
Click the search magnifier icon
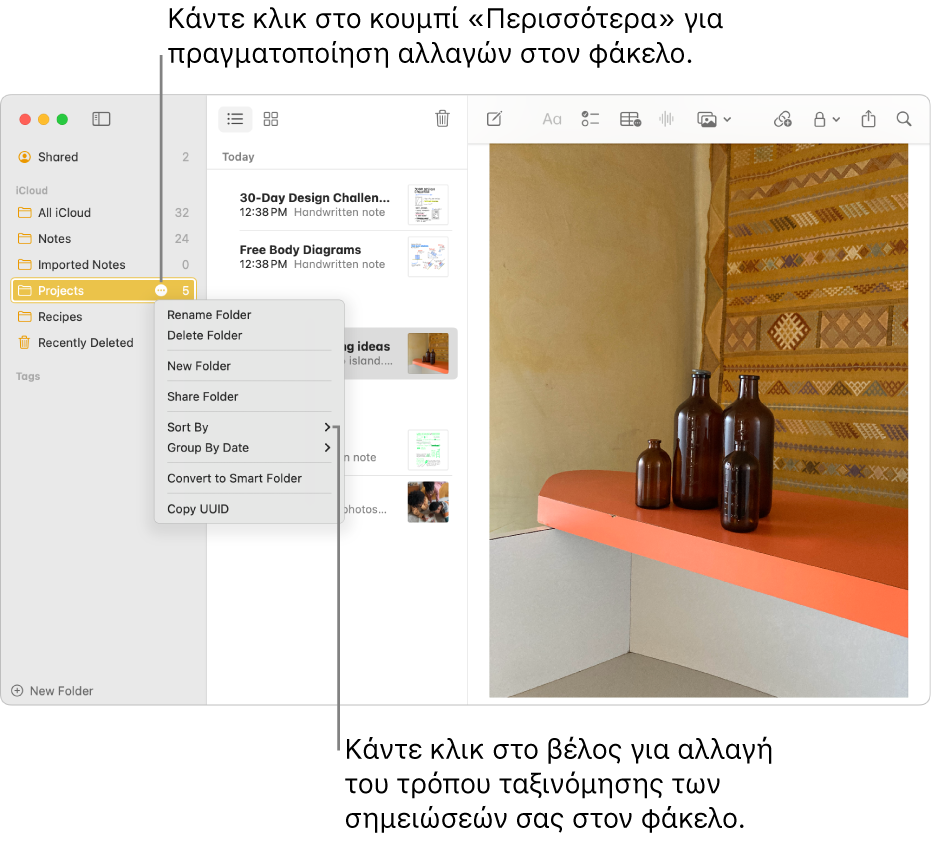(904, 119)
